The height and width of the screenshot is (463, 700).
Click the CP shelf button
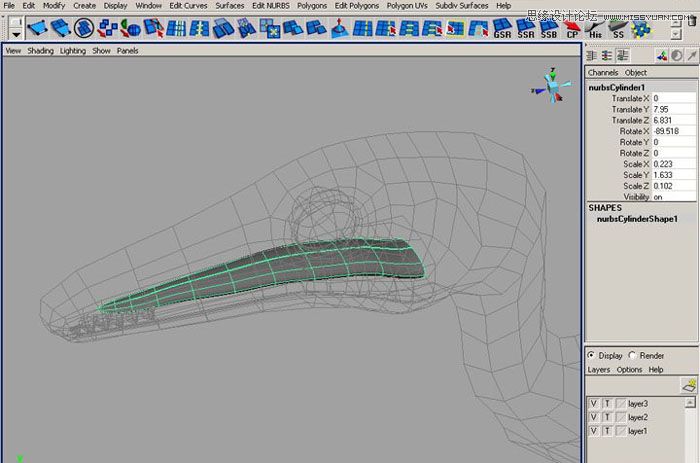click(x=573, y=28)
